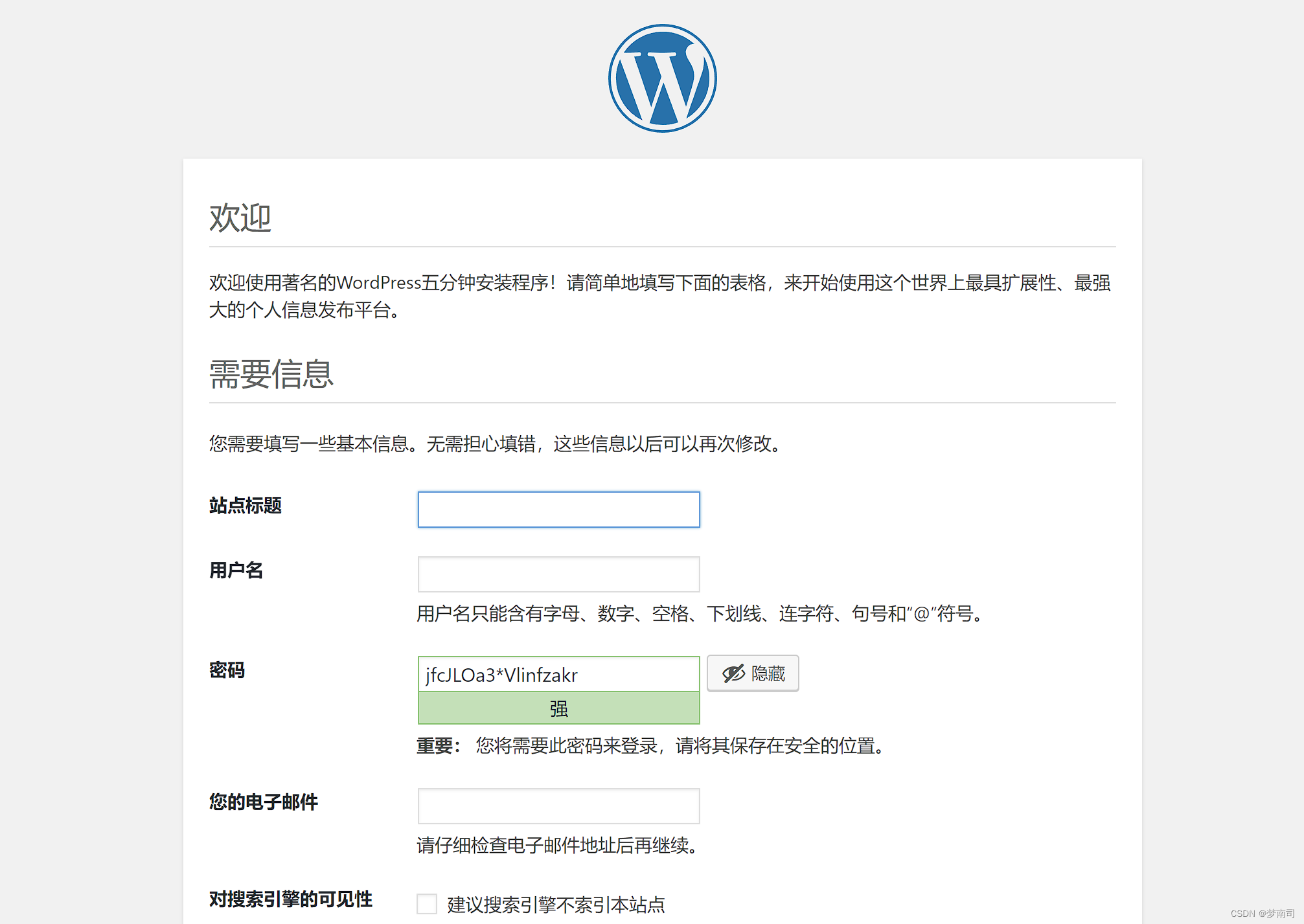Click the green 强 strength indicator
Viewport: 1304px width, 924px height.
click(558, 708)
